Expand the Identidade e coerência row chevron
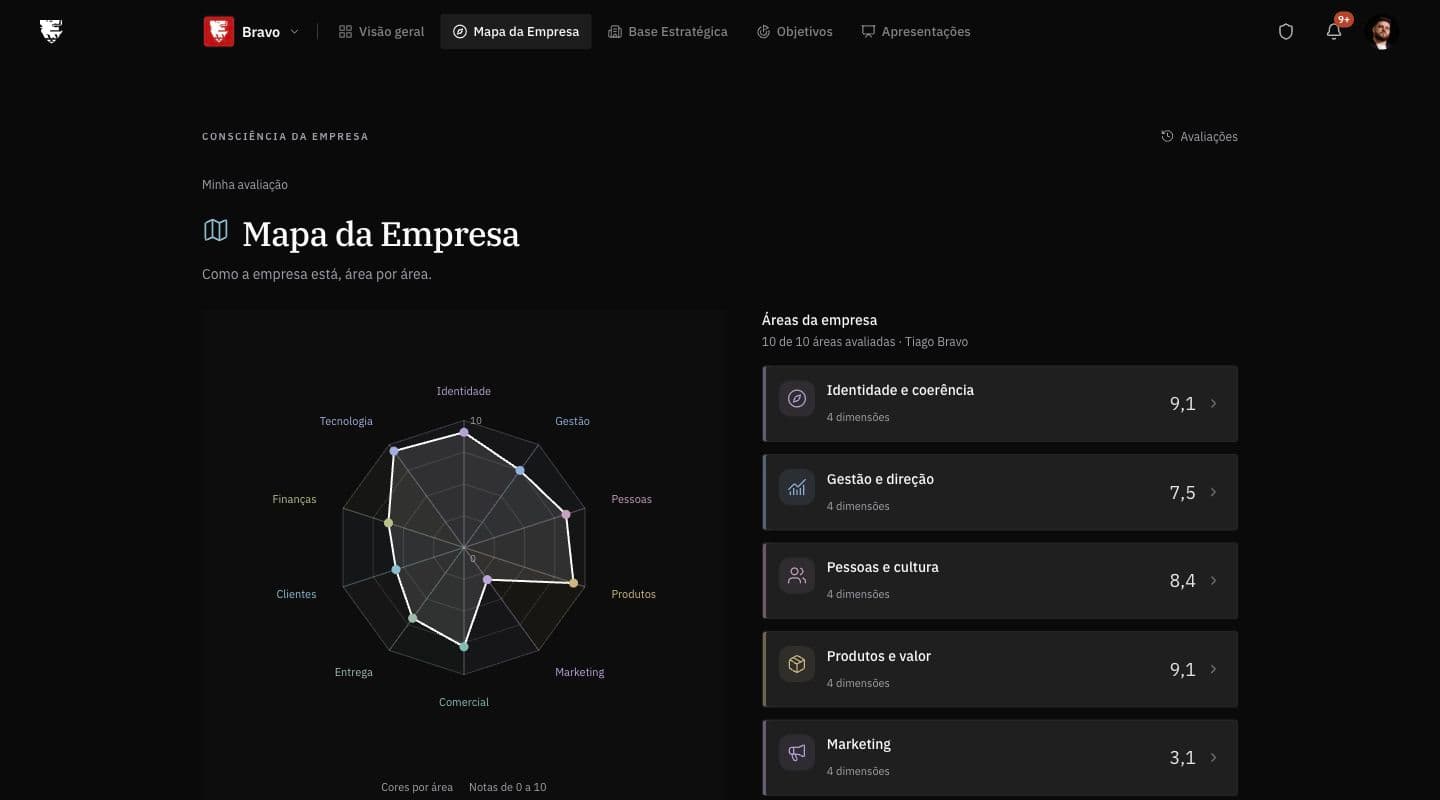1440x800 pixels. [x=1214, y=404]
